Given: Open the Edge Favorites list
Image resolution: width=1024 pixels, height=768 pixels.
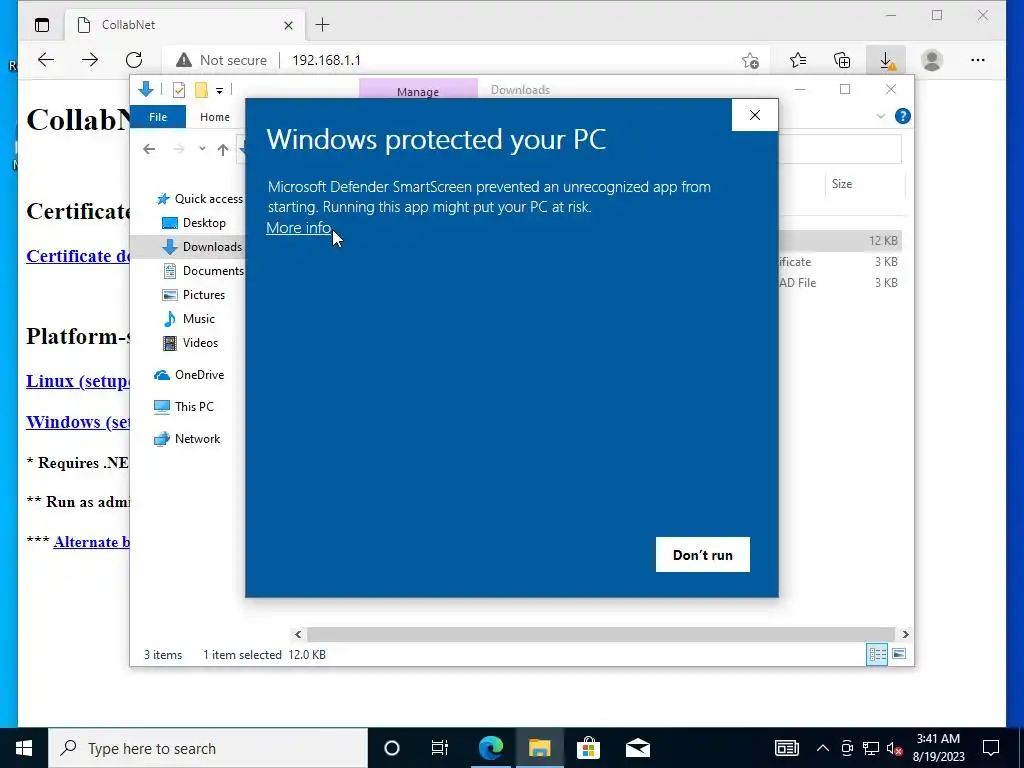Looking at the screenshot, I should click(x=797, y=60).
